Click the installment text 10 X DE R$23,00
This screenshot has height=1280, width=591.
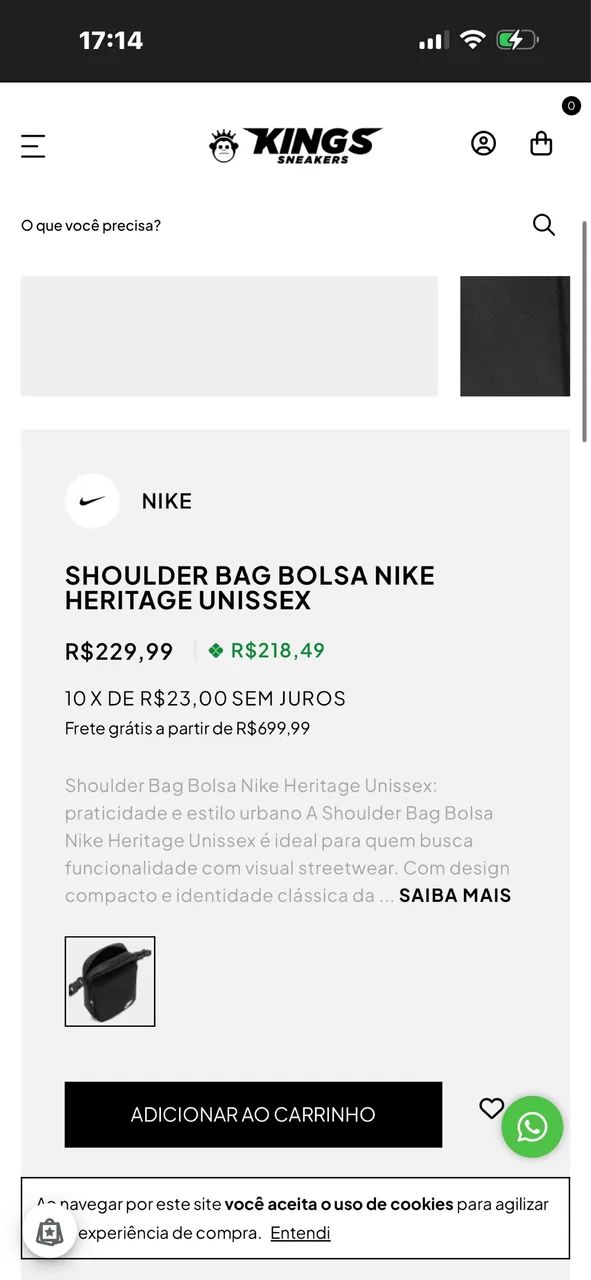(x=204, y=698)
